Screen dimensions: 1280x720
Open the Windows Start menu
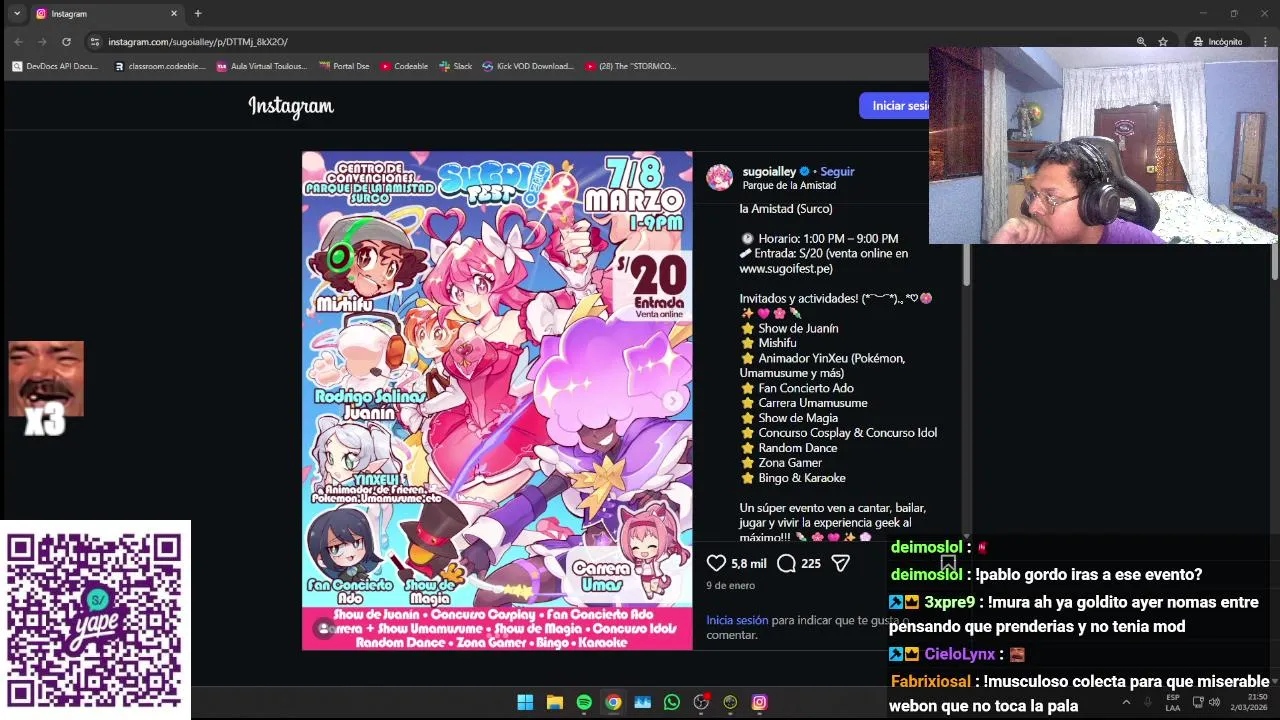click(525, 702)
